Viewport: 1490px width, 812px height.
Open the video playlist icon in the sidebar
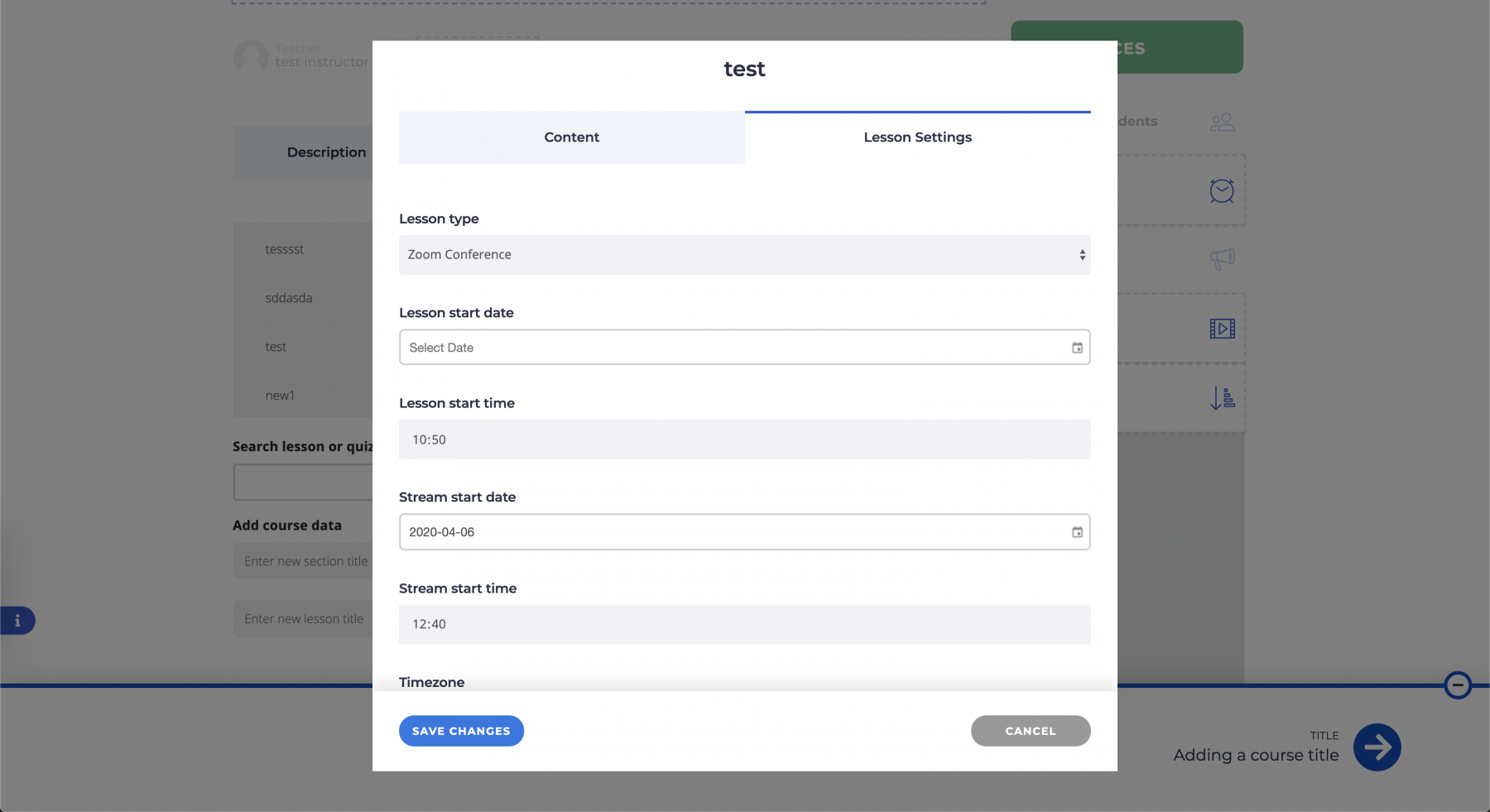coord(1222,329)
